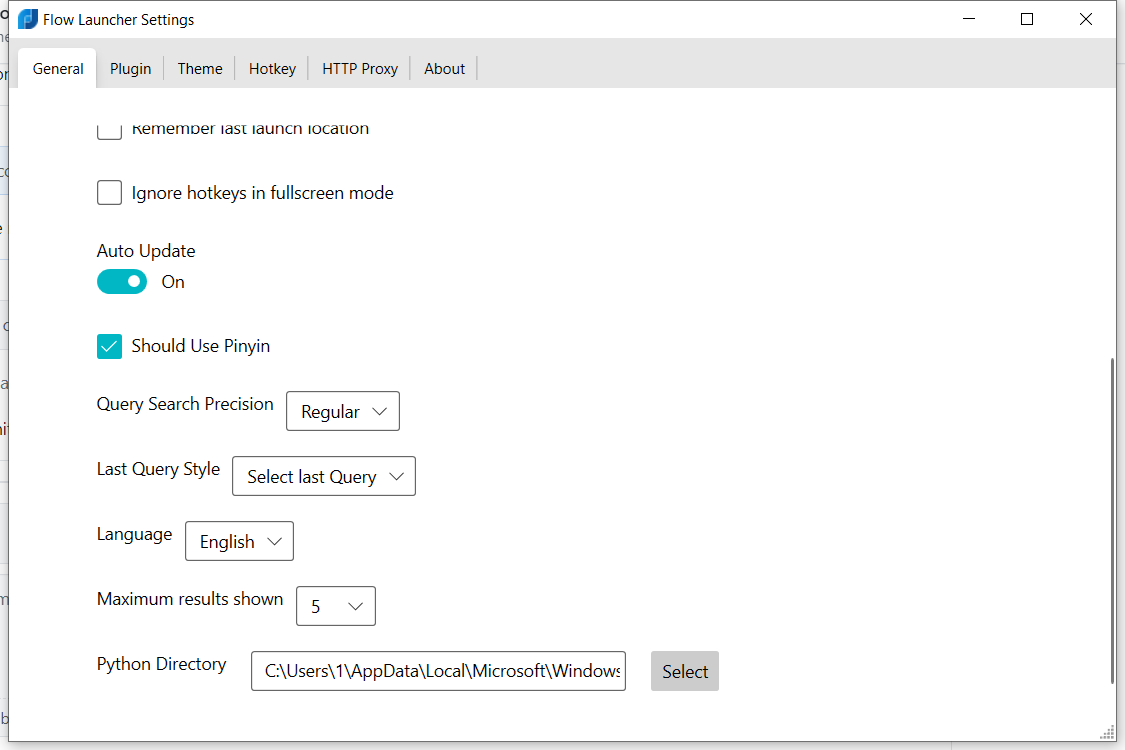The width and height of the screenshot is (1125, 750).
Task: Open the Maximum results shown dropdown
Action: point(336,606)
